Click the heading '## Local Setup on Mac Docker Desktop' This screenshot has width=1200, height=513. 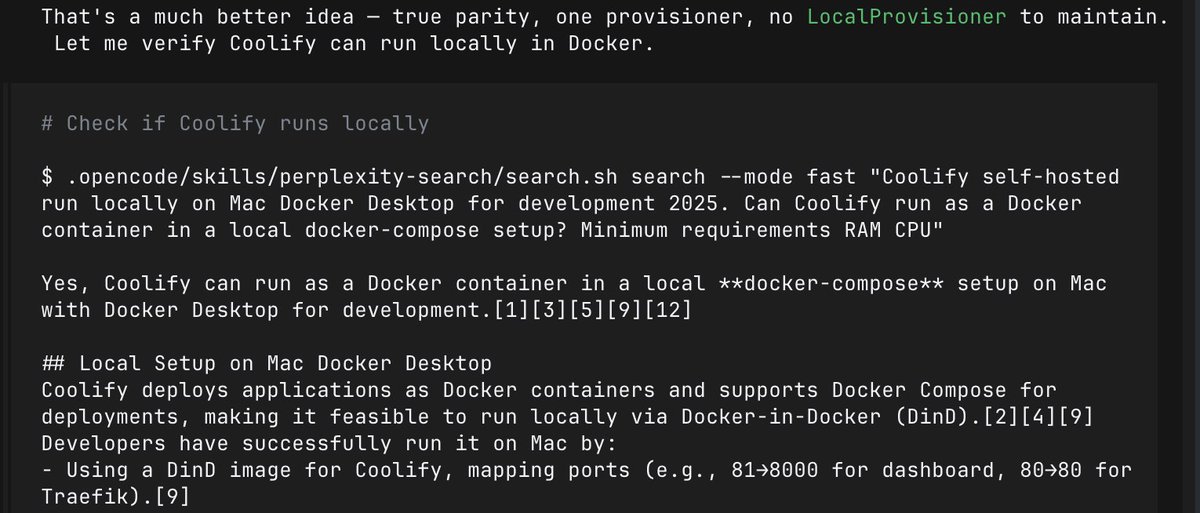pyautogui.click(x=266, y=364)
